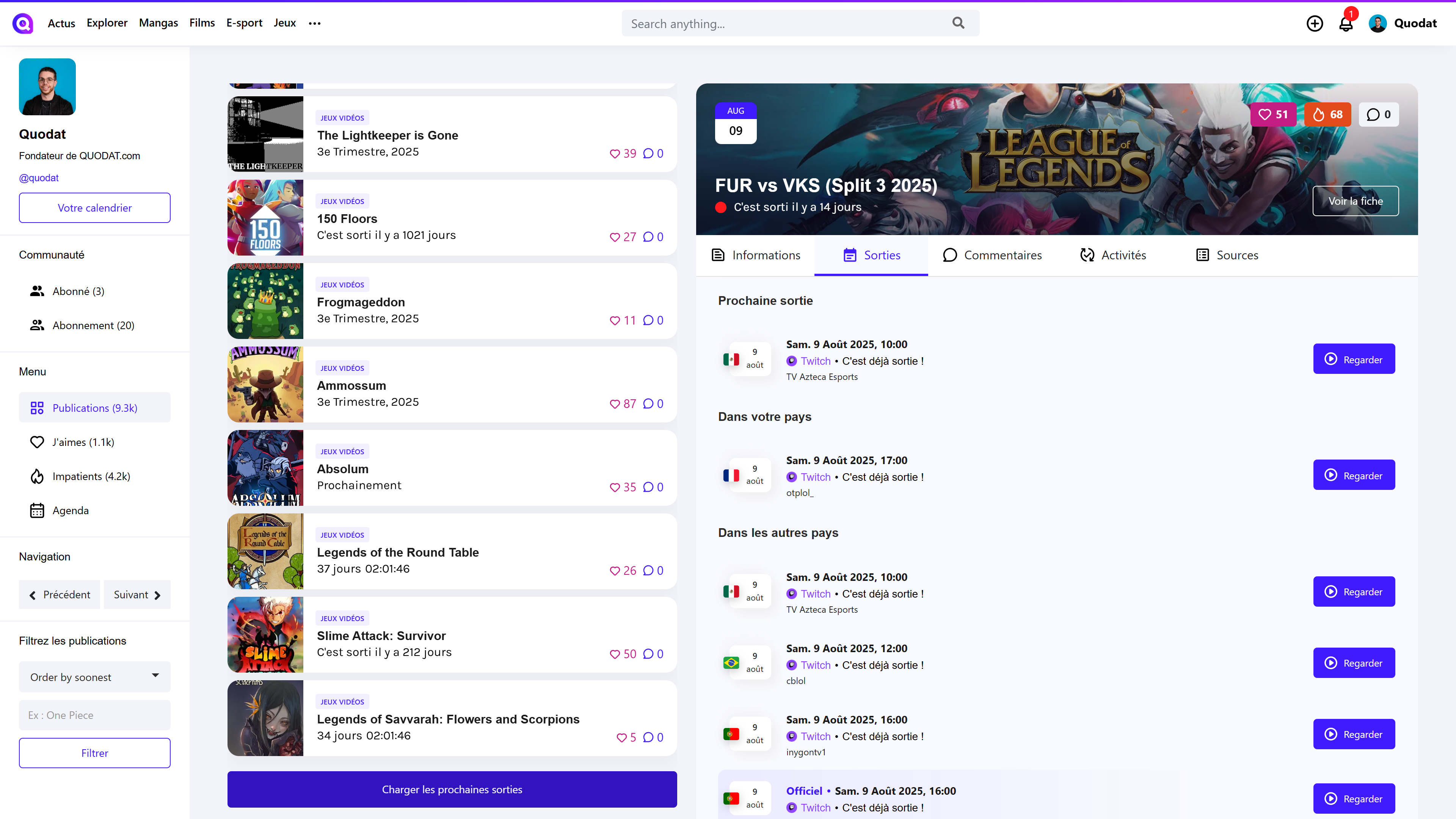This screenshot has height=819, width=1456.
Task: Click the Ex : One Piece filter field
Action: pos(94,715)
